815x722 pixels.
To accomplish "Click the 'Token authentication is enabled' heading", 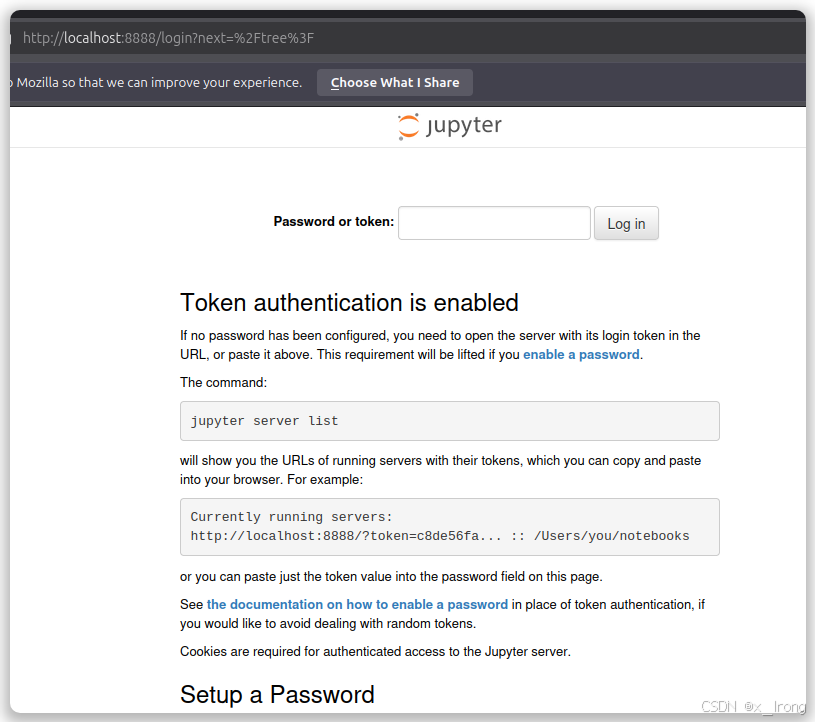I will click(349, 303).
